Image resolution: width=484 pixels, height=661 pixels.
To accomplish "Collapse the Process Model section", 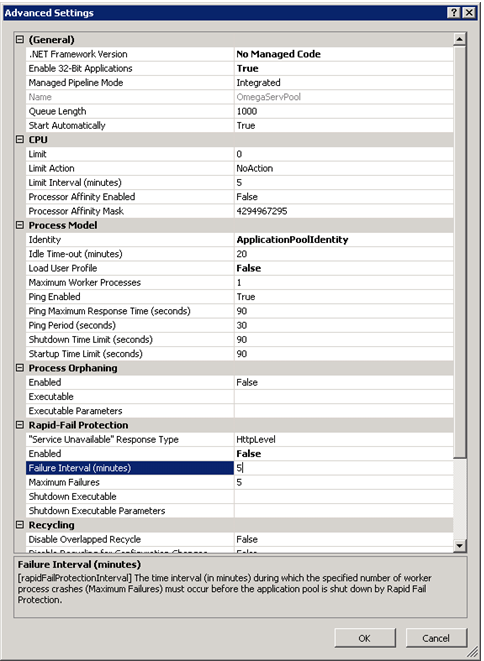I will (x=19, y=225).
